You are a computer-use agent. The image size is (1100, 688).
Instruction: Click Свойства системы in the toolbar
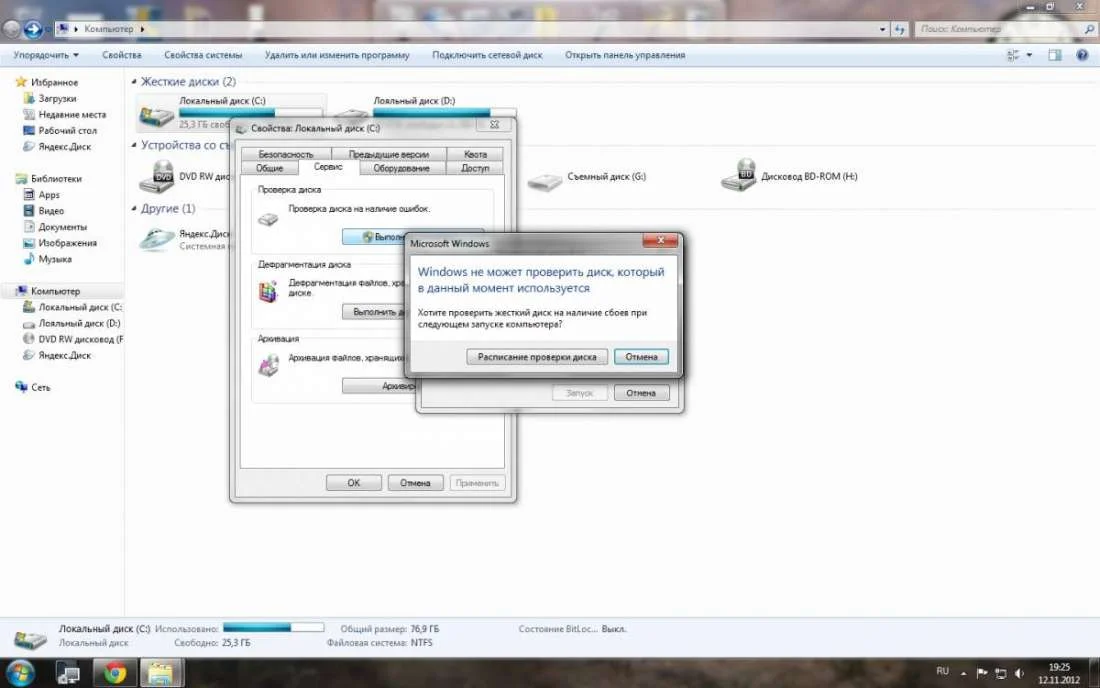pyautogui.click(x=203, y=55)
